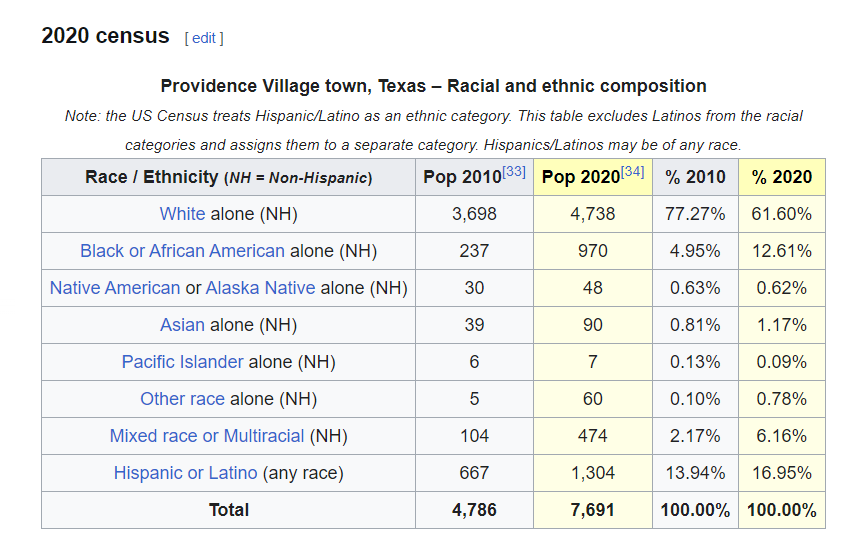Click citation [34] next to Pop 2020

(632, 172)
